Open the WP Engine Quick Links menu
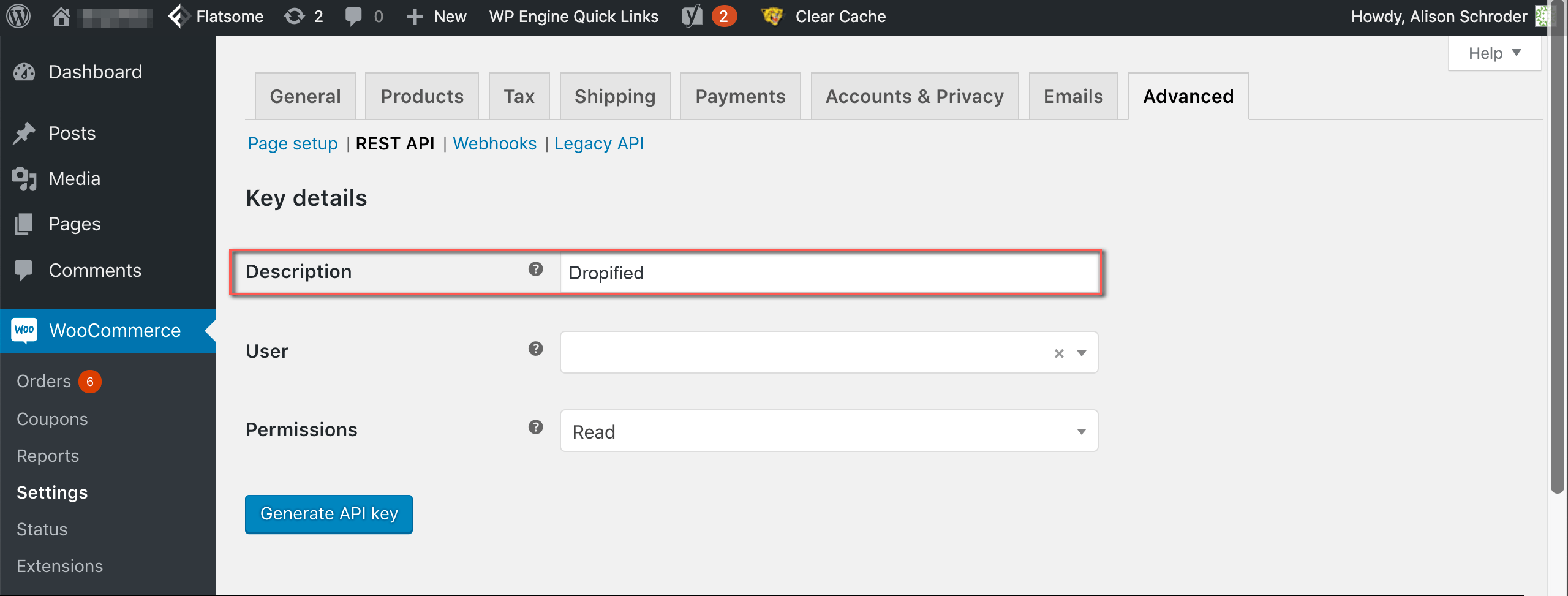The height and width of the screenshot is (596, 1568). 574,17
